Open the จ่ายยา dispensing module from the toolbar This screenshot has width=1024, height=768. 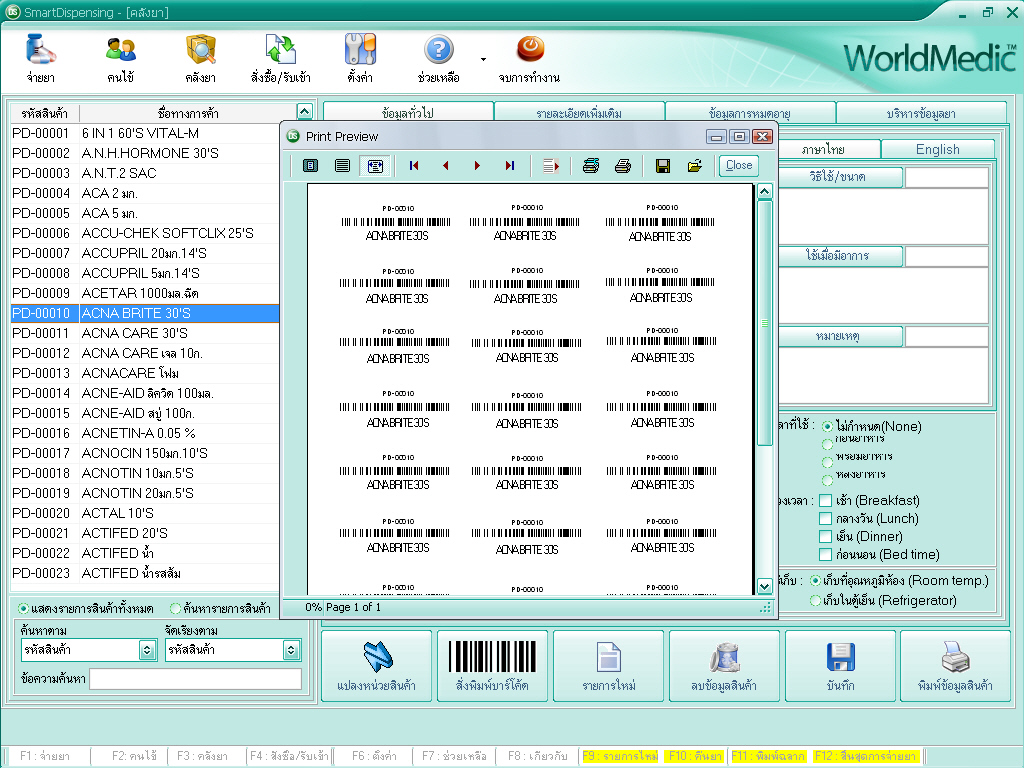pyautogui.click(x=40, y=58)
